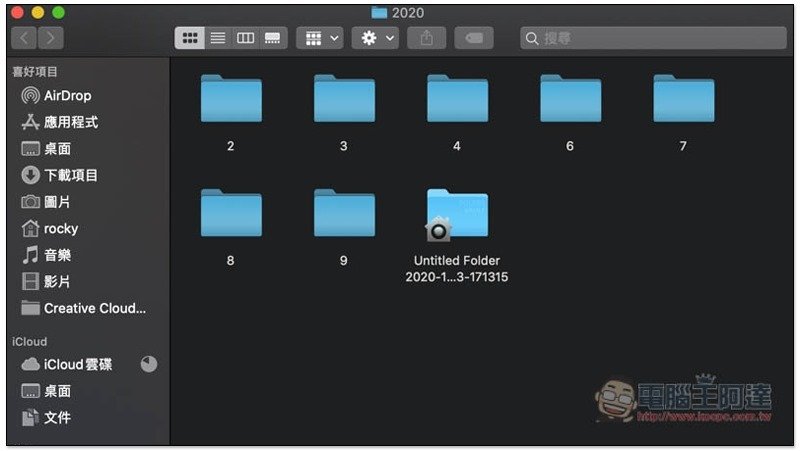Switch to column view mode

[245, 38]
